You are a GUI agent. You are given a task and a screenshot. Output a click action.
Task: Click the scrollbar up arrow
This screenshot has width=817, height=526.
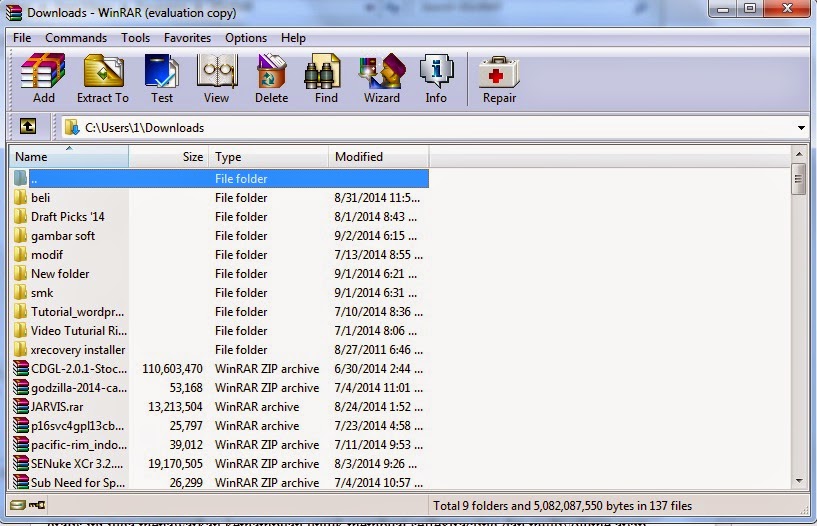click(x=799, y=154)
